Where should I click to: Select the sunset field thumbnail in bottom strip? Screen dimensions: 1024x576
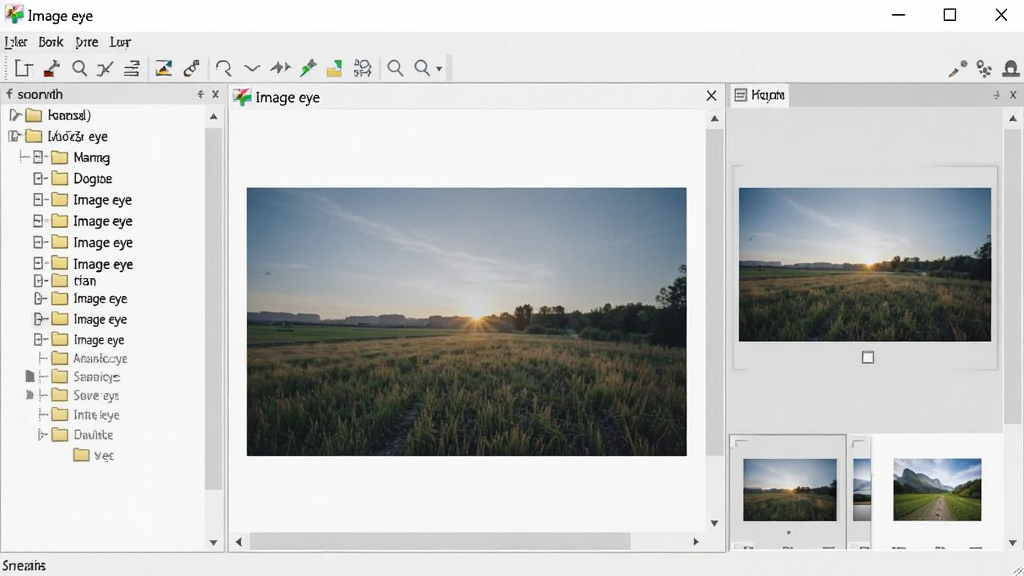pos(790,490)
